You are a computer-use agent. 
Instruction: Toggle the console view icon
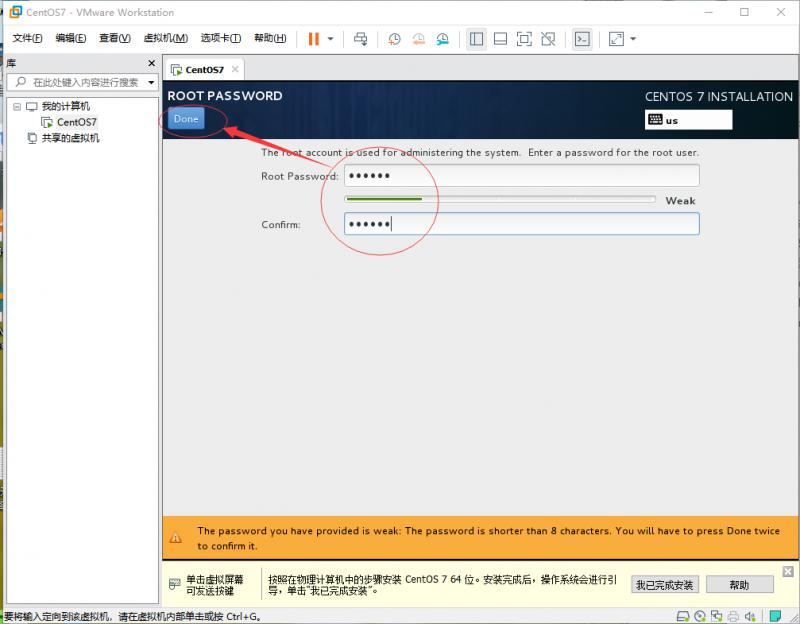[x=582, y=39]
